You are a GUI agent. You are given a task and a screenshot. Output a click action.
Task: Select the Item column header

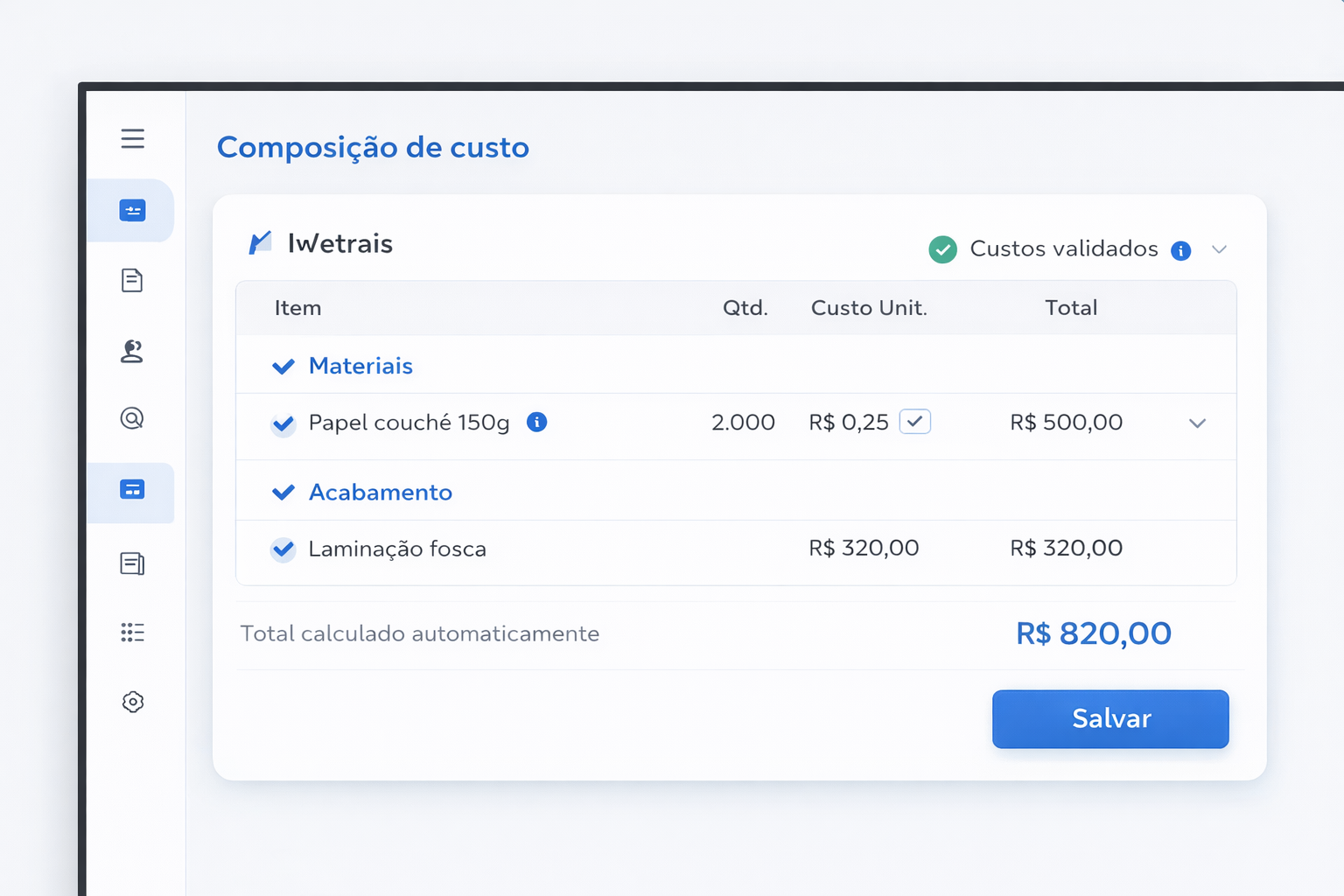tap(298, 308)
